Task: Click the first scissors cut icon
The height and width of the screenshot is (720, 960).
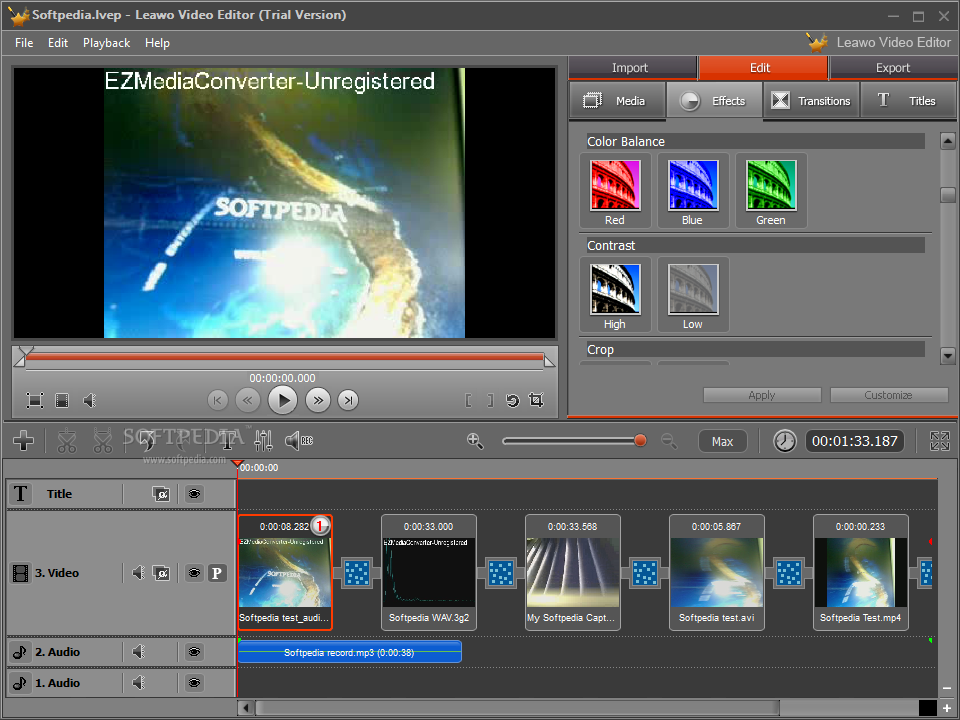Action: coord(67,440)
